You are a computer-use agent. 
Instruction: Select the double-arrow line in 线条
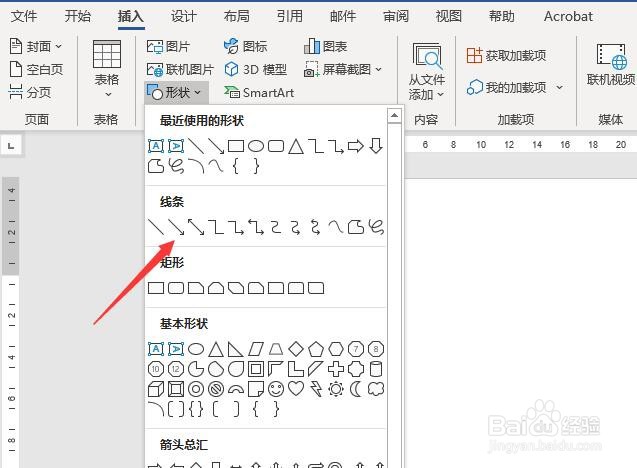point(196,227)
